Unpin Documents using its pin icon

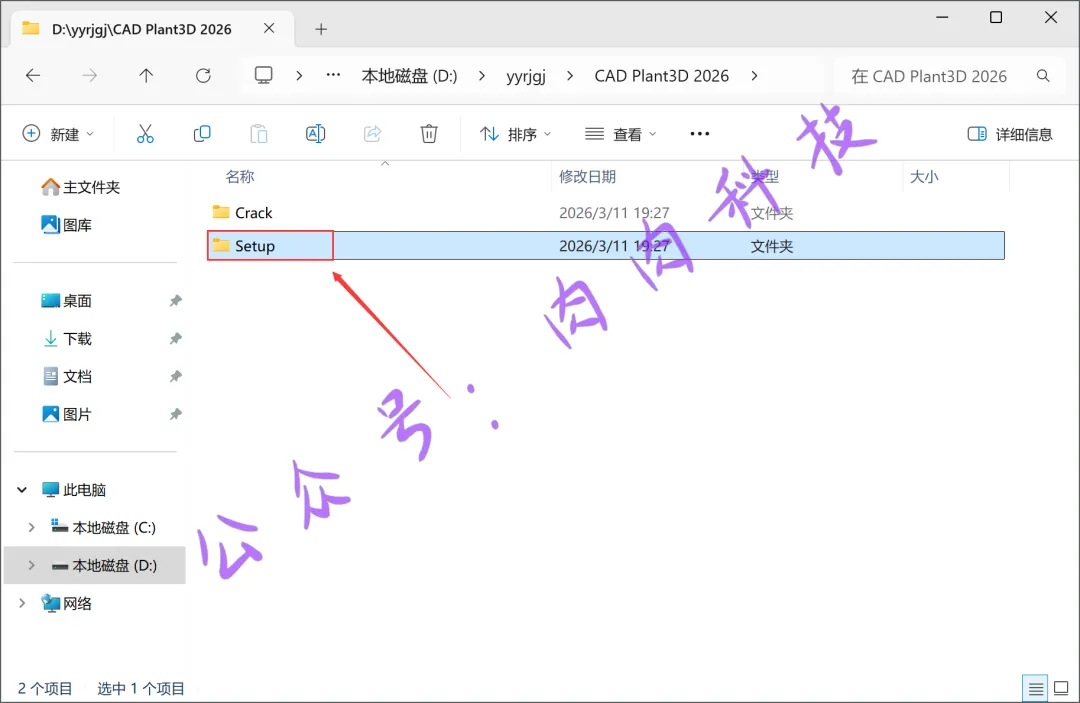pos(176,377)
